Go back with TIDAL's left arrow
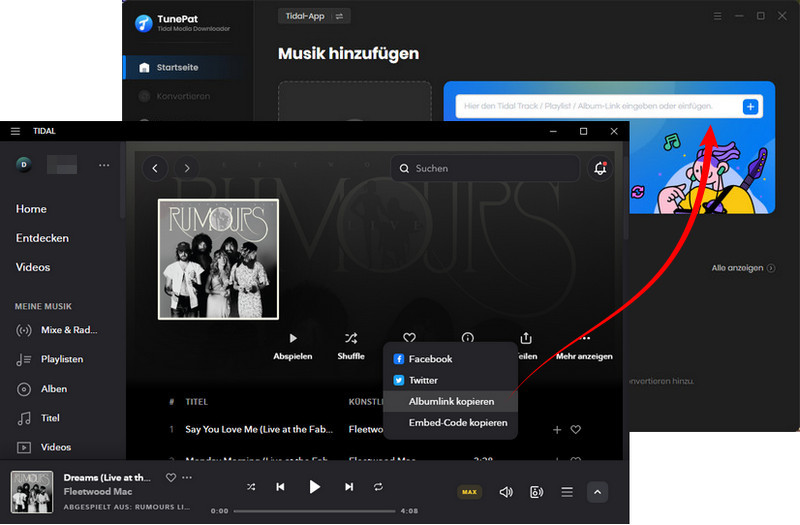Image resolution: width=800 pixels, height=525 pixels. tap(155, 168)
